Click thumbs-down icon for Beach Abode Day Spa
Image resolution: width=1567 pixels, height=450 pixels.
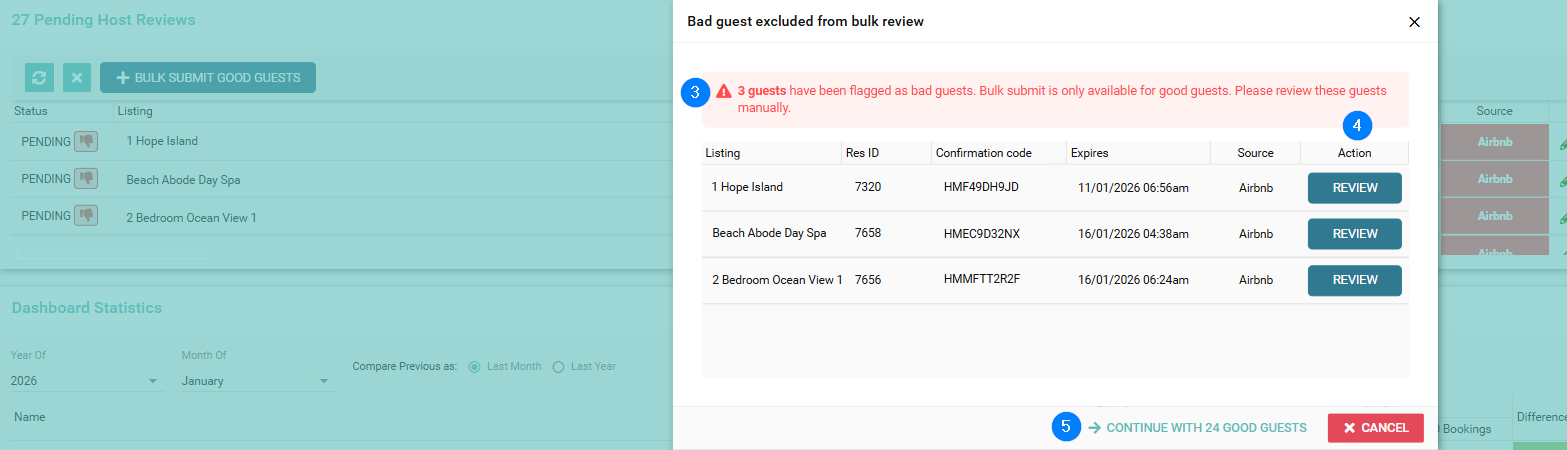(x=86, y=179)
